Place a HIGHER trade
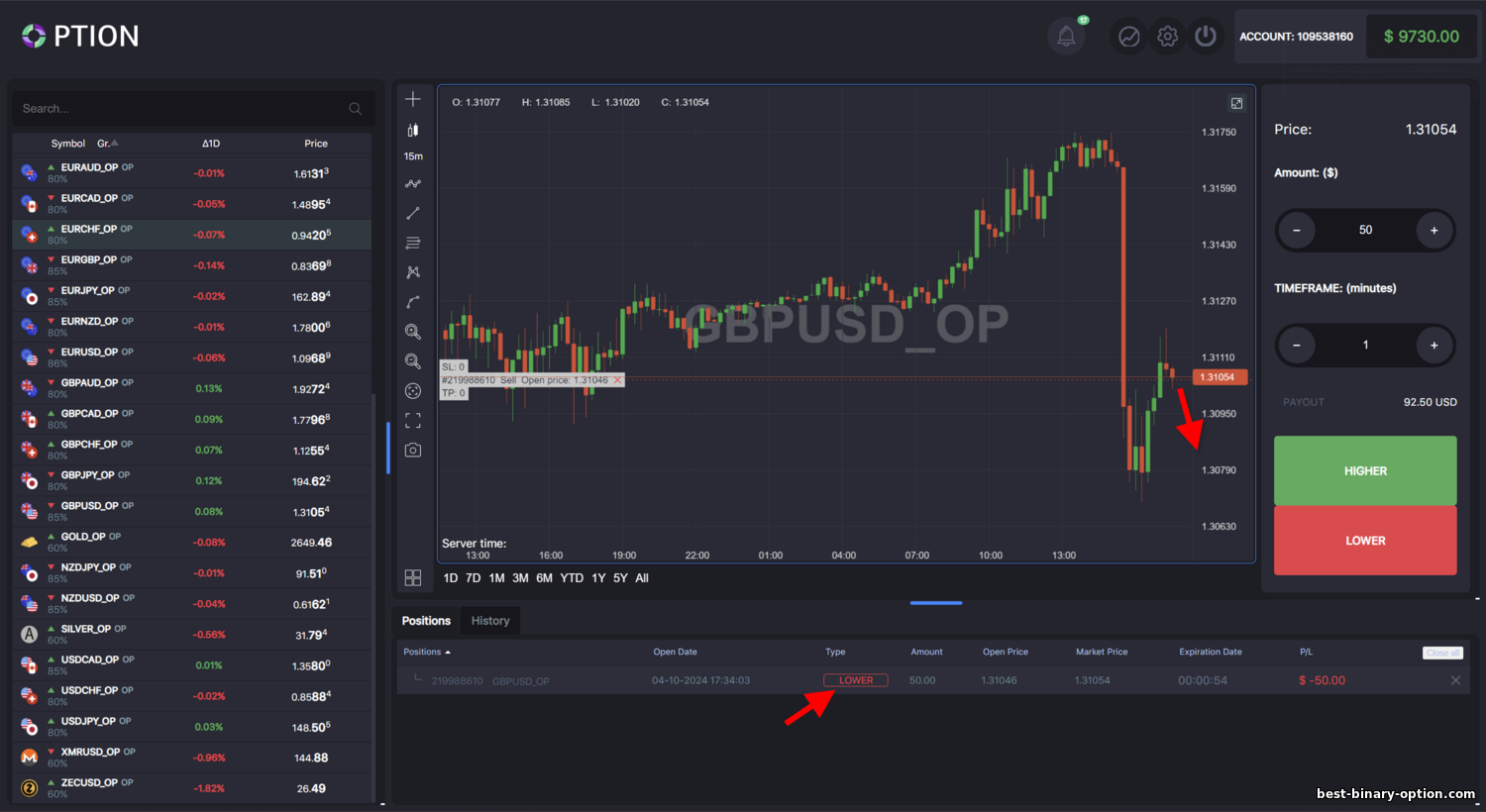This screenshot has height=812, width=1486. [1365, 470]
